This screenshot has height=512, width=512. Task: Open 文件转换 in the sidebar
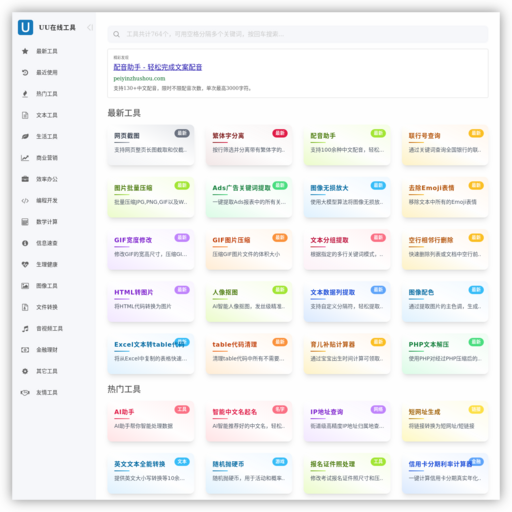click(x=47, y=307)
